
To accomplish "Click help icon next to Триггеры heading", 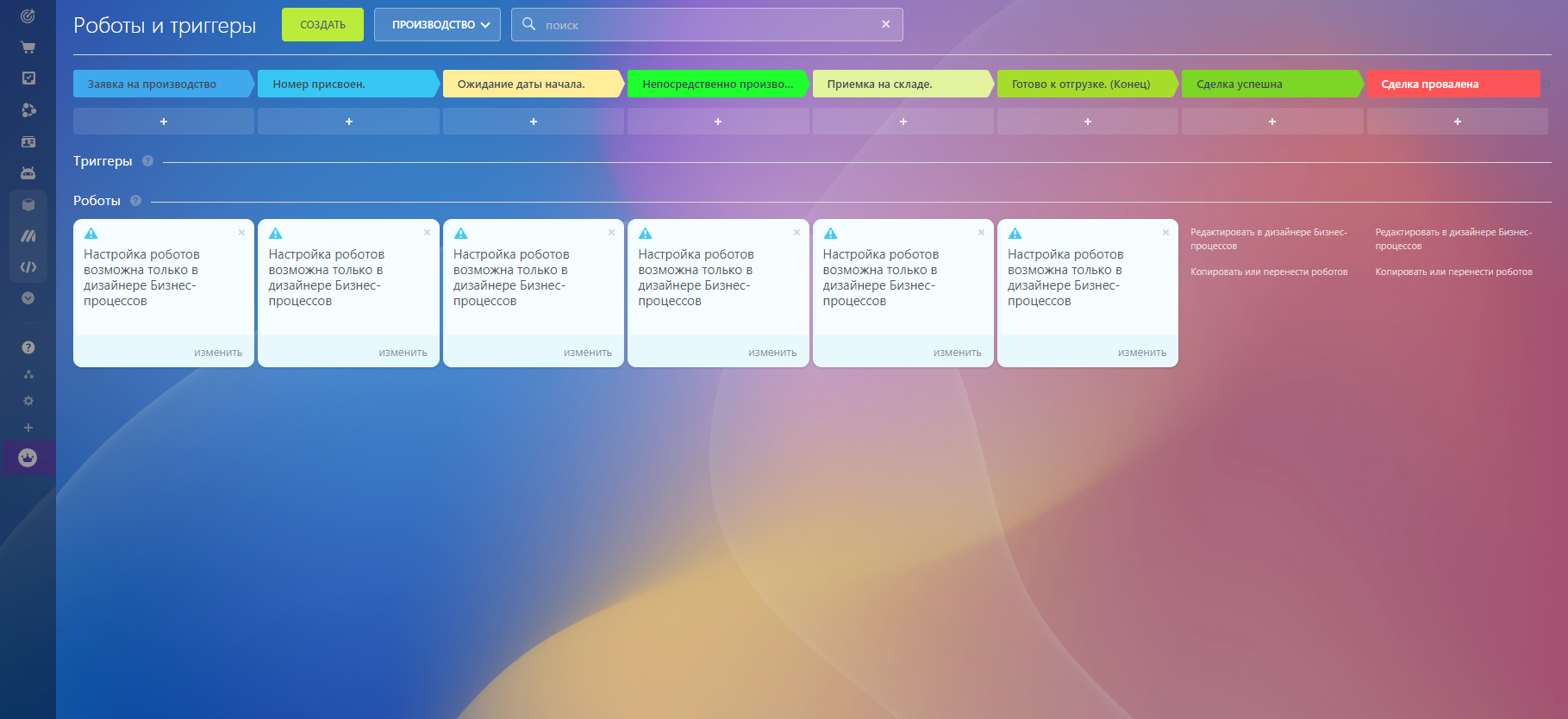I will 147,161.
